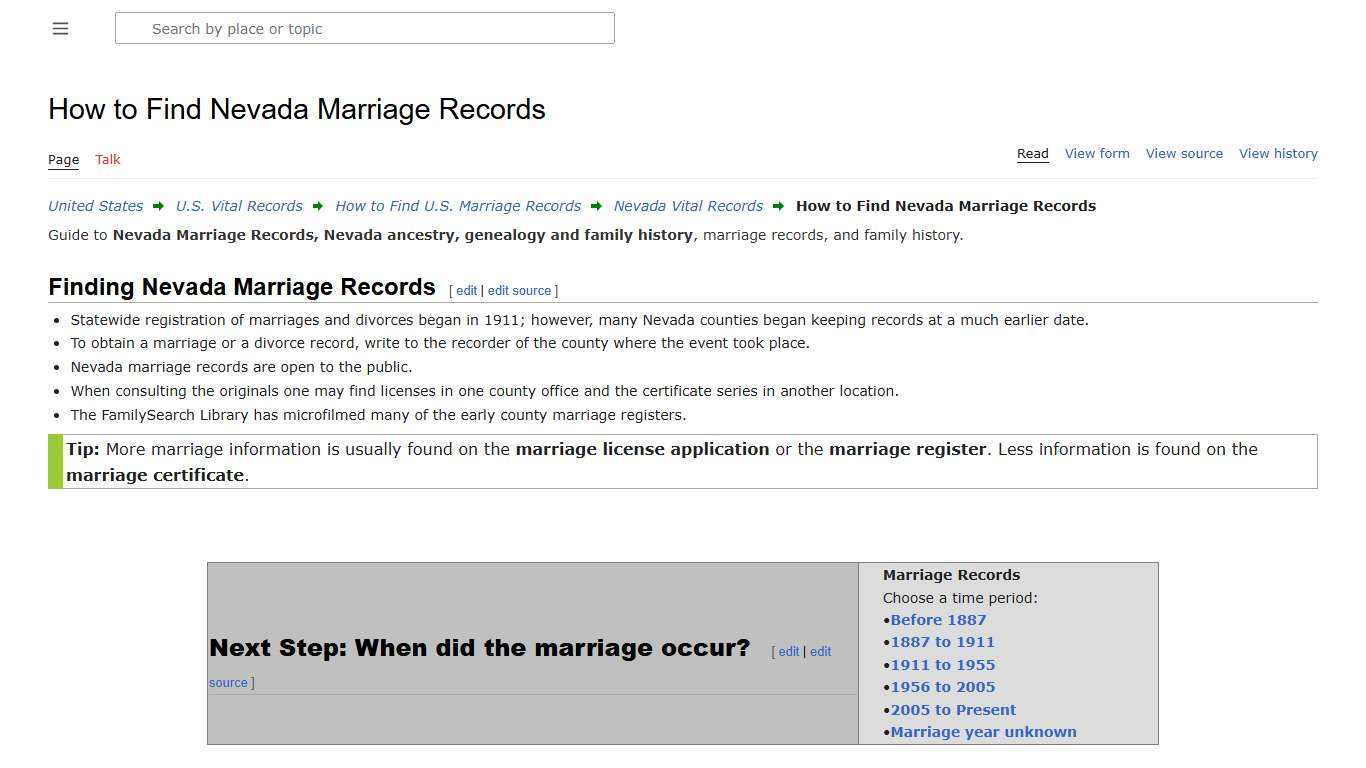Select the Page tab
This screenshot has height=768, width=1366.
[63, 159]
